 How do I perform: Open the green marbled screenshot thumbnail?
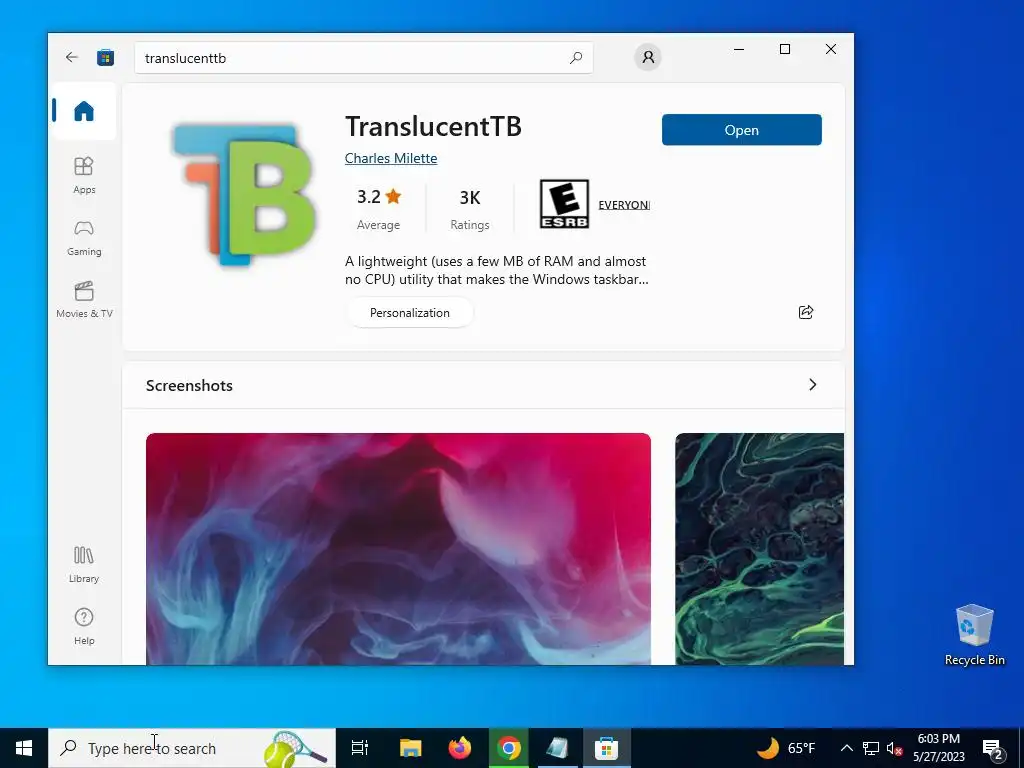tap(760, 549)
